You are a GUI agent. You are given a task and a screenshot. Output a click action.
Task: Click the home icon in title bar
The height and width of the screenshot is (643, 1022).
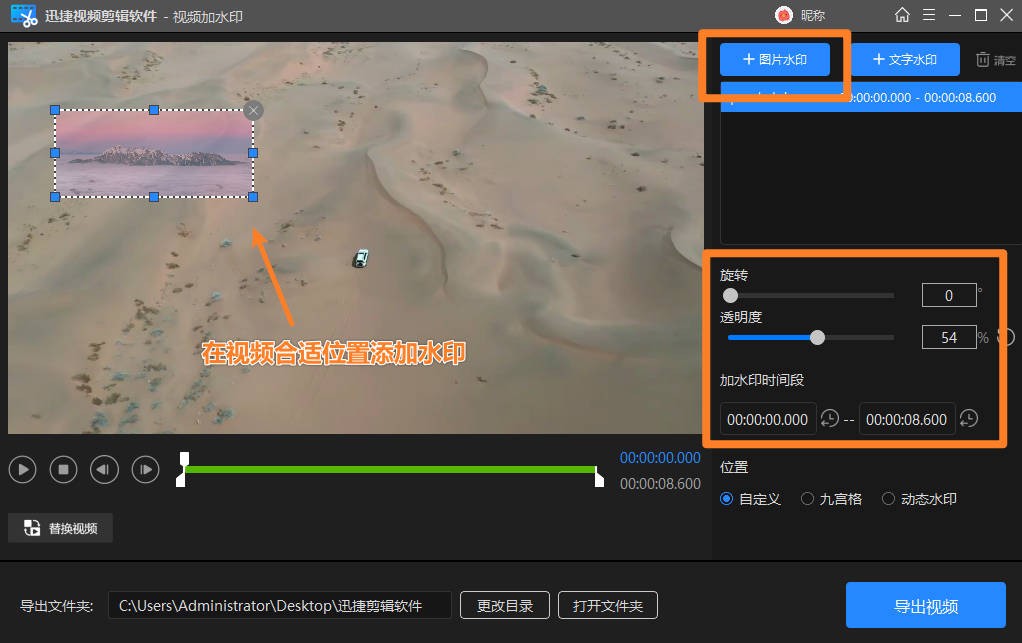902,15
